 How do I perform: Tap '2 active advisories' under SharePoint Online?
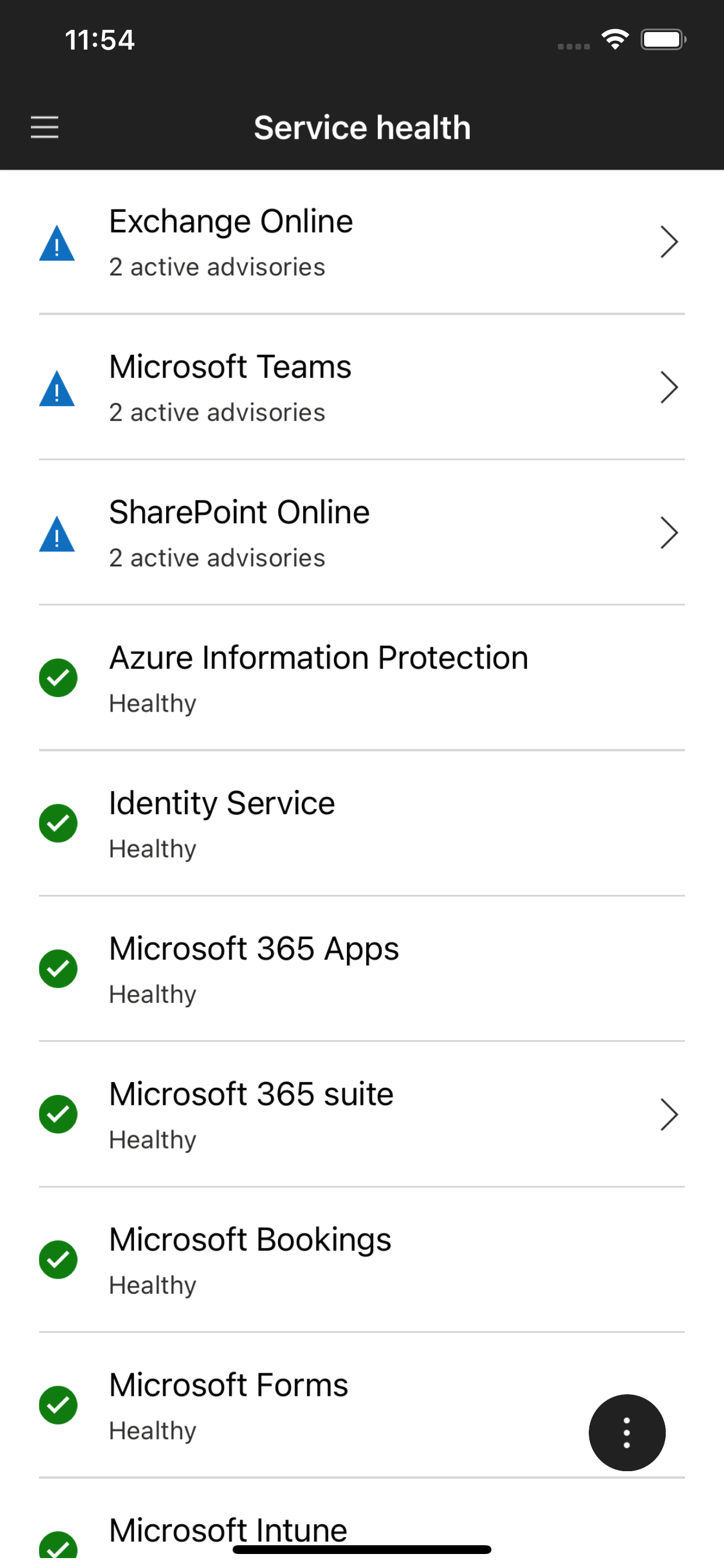coord(217,558)
